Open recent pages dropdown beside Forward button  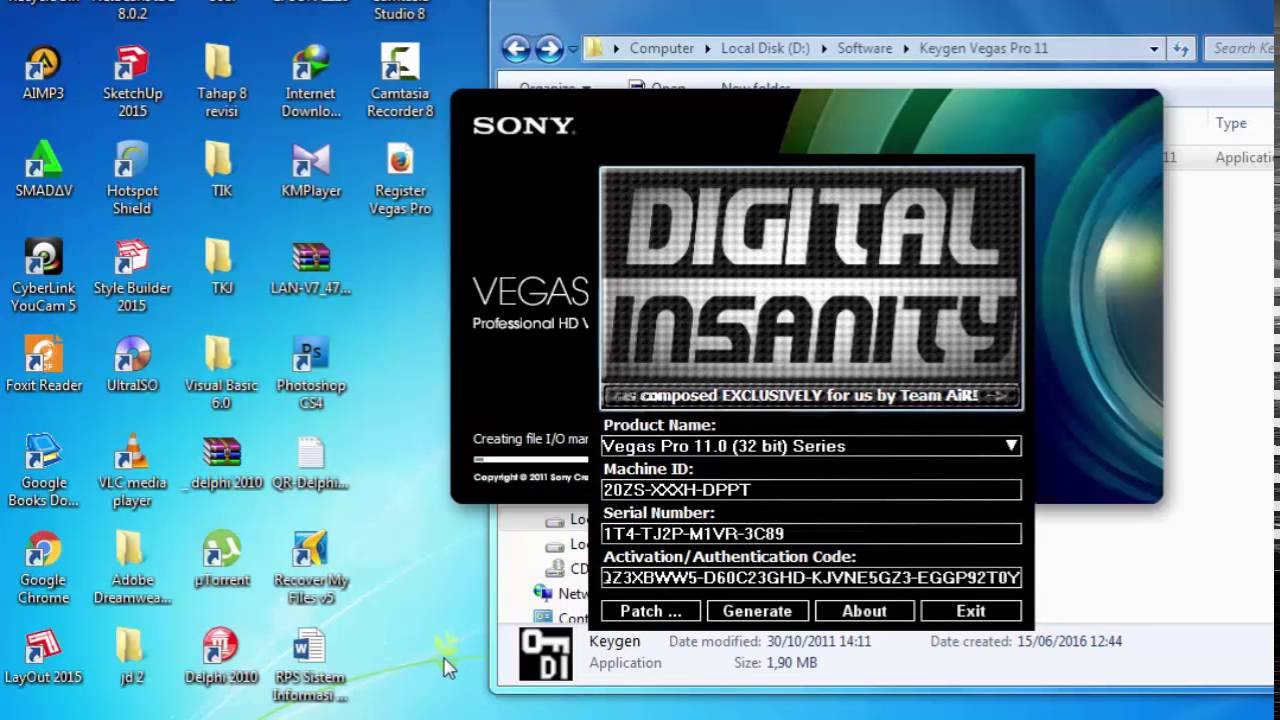coord(573,48)
